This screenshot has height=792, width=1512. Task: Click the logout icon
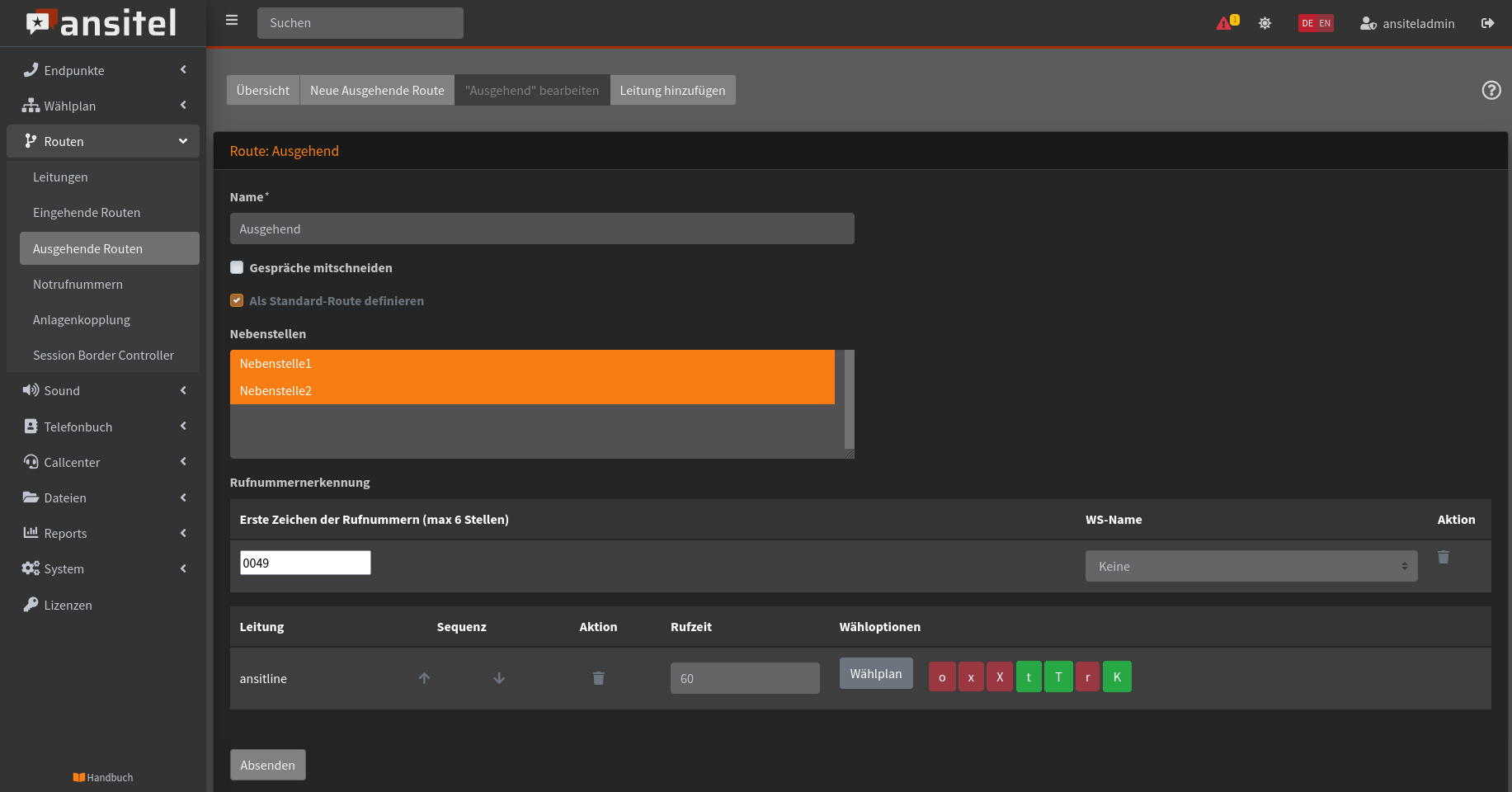click(1487, 23)
